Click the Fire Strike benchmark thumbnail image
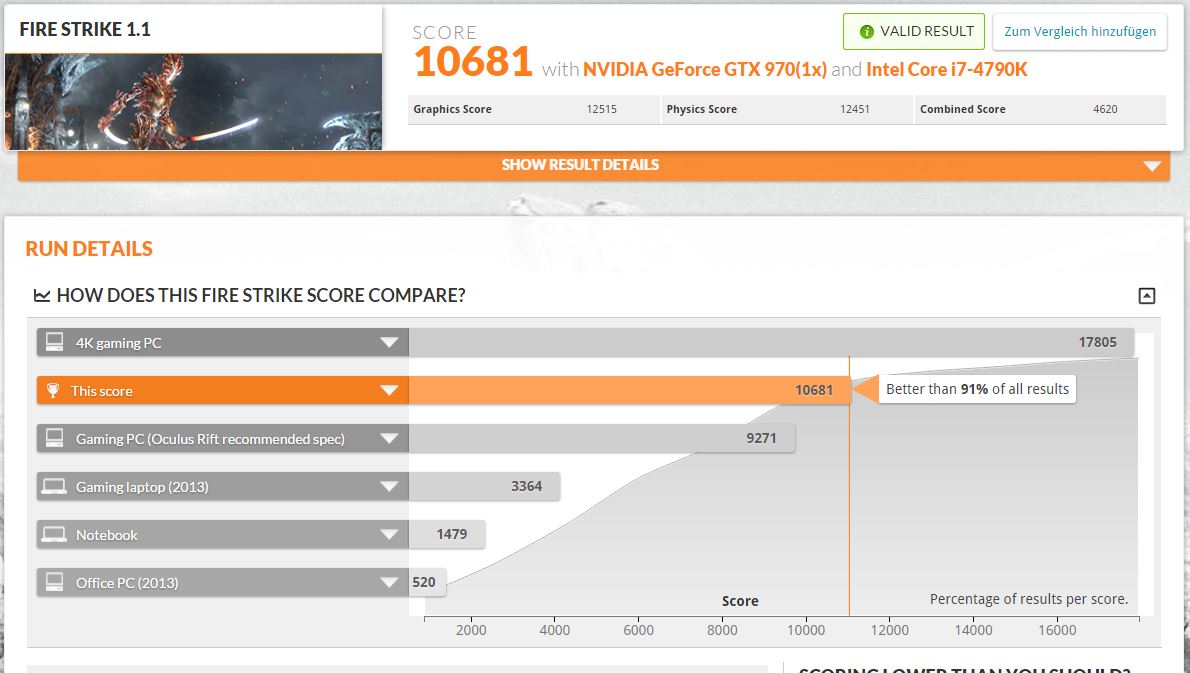The height and width of the screenshot is (673, 1190). pyautogui.click(x=194, y=102)
